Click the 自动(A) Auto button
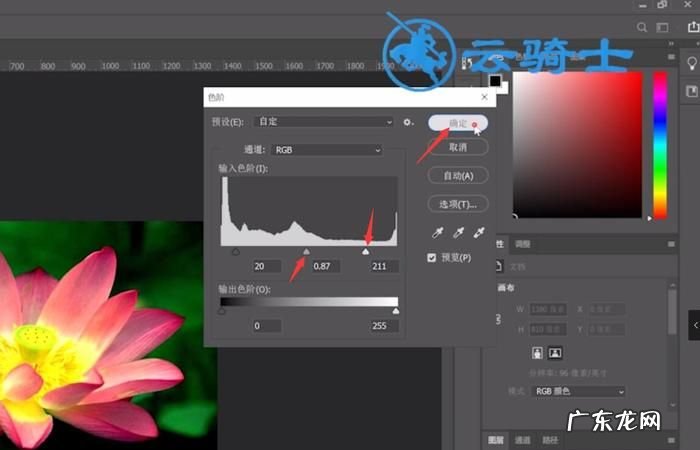700x450 pixels. point(458,176)
